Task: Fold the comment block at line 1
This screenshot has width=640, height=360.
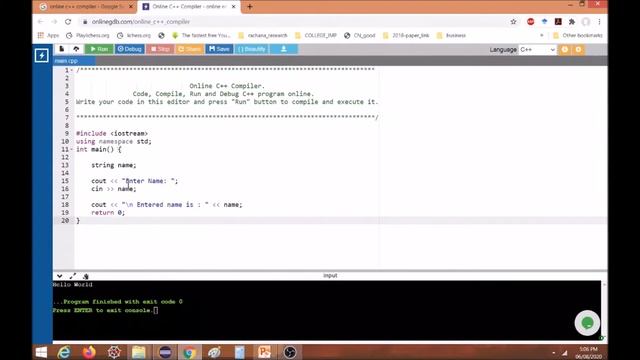Action: [x=72, y=70]
